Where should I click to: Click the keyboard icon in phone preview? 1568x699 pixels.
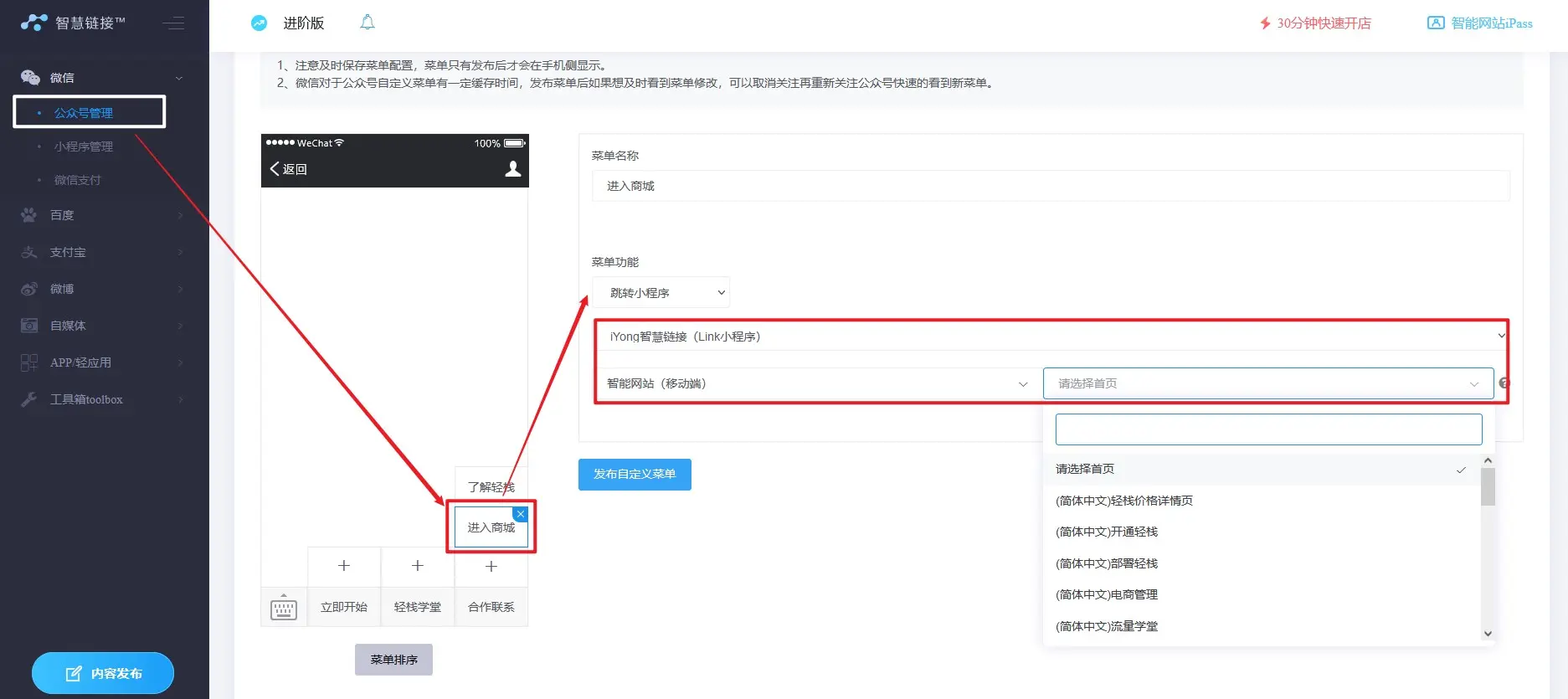click(284, 608)
